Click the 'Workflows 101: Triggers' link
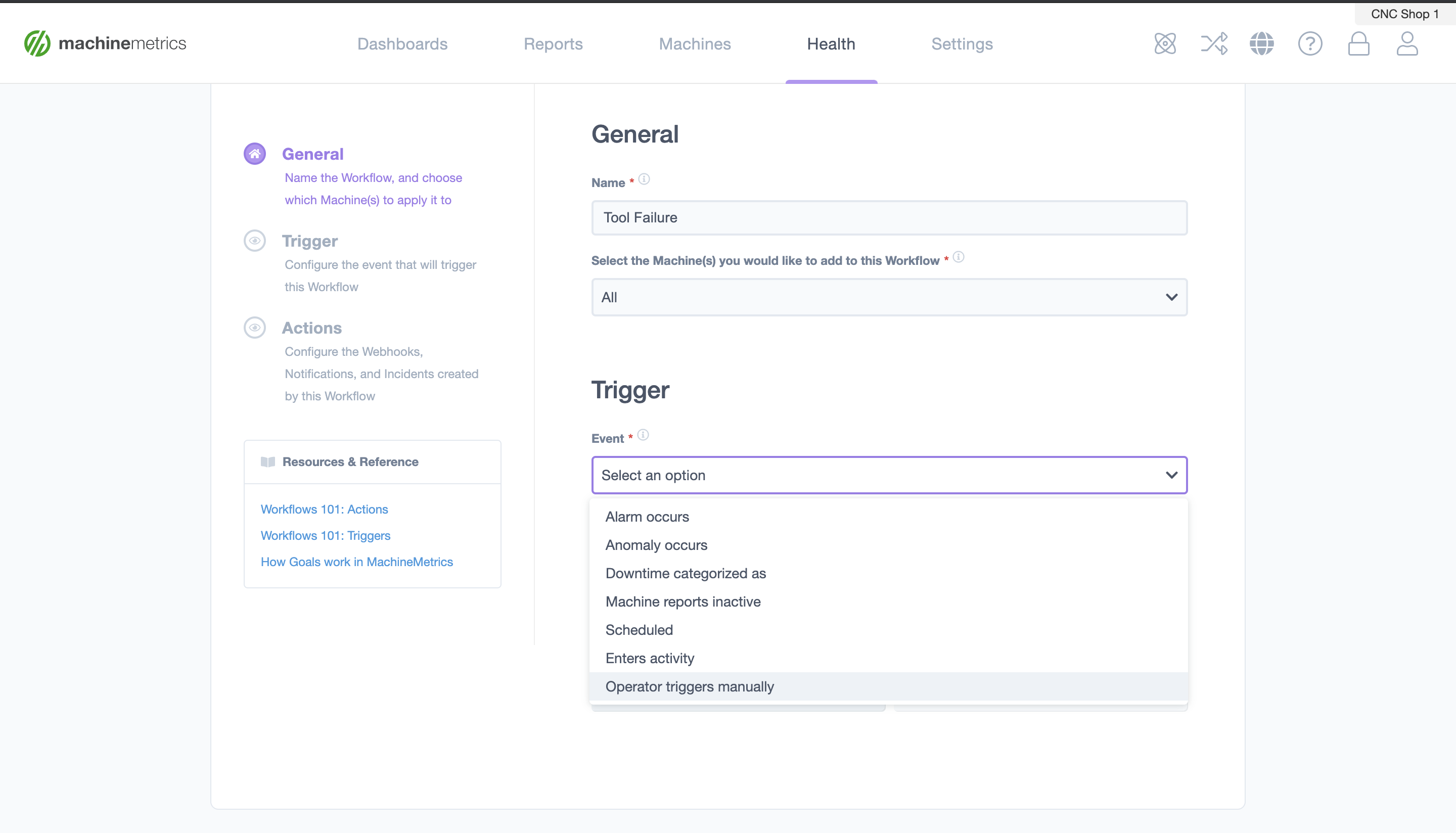This screenshot has height=833, width=1456. pos(326,535)
